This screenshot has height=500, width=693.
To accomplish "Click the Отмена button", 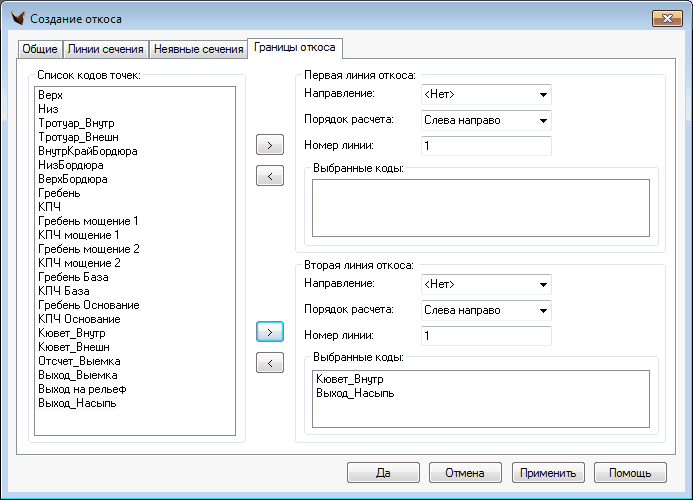I will coord(465,473).
